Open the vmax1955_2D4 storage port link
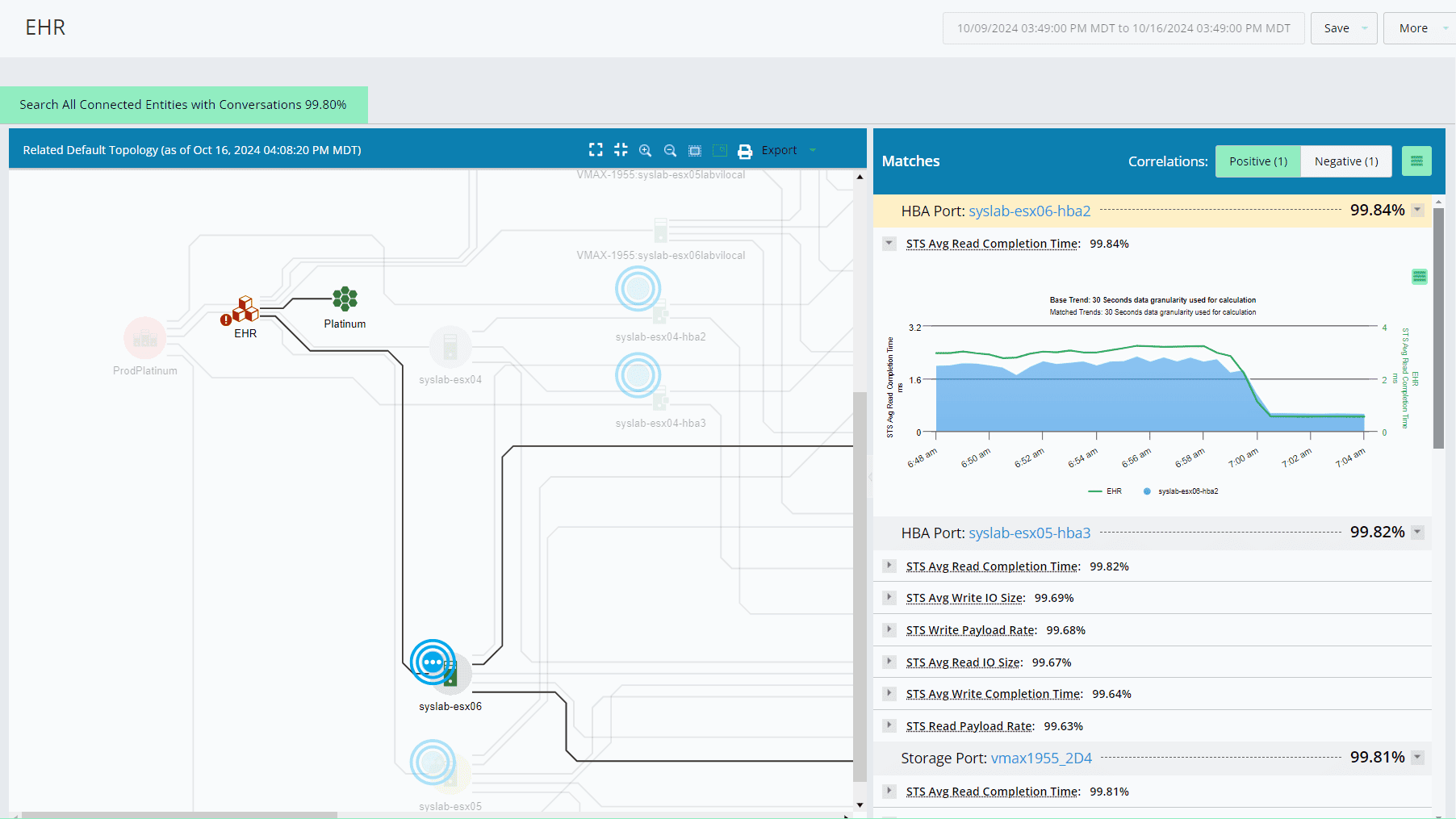 tap(1041, 758)
